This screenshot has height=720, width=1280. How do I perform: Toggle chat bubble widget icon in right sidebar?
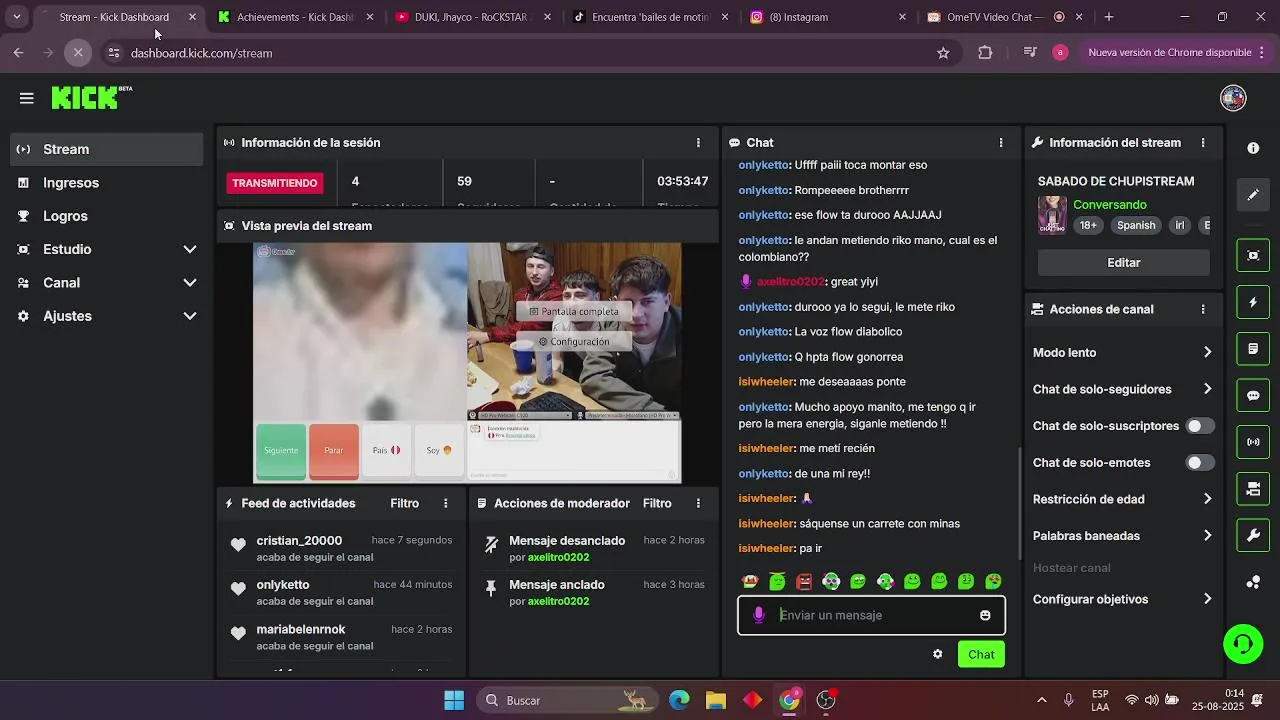point(1253,395)
